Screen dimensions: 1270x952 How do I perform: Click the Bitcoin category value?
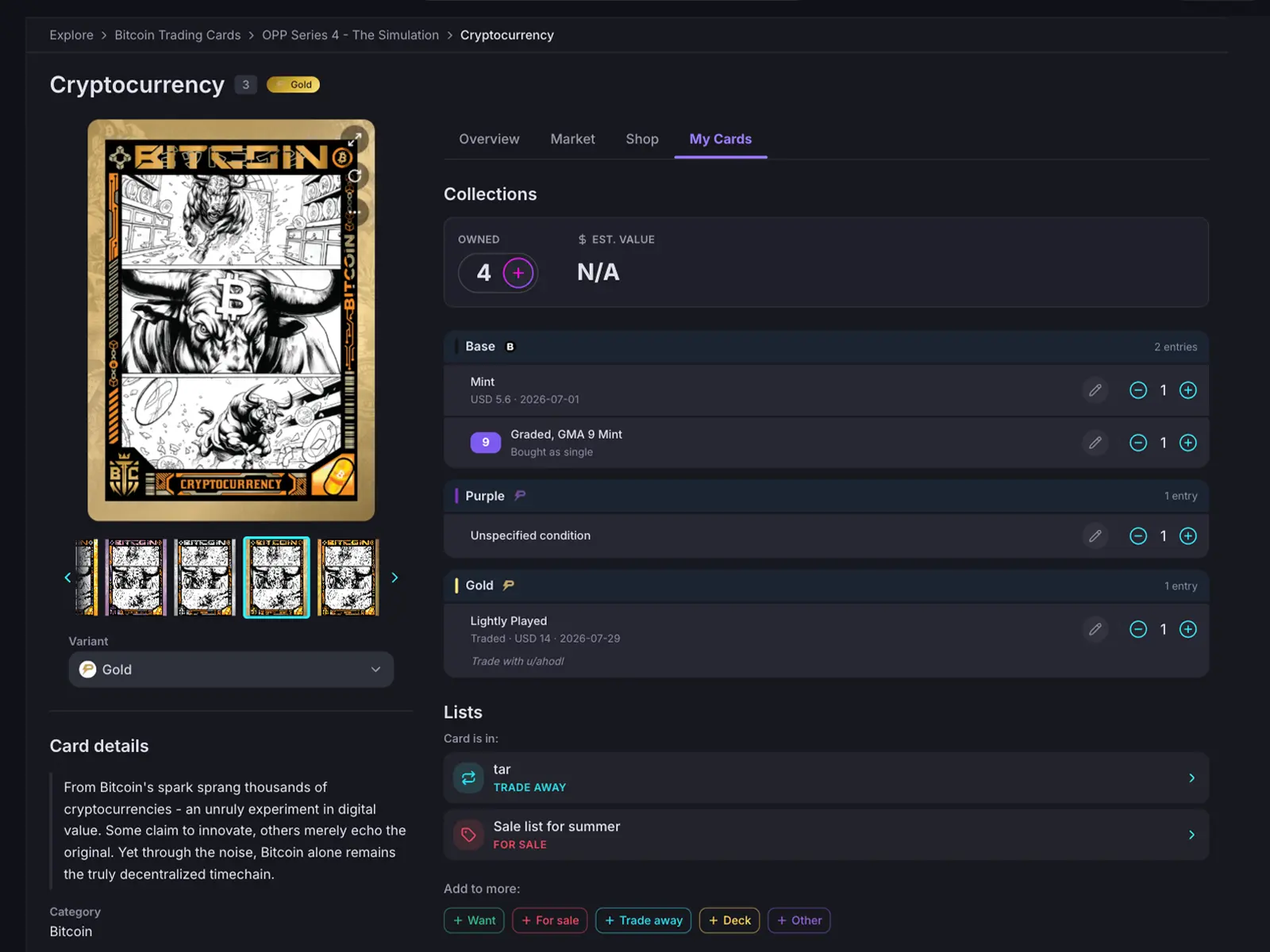pyautogui.click(x=71, y=931)
